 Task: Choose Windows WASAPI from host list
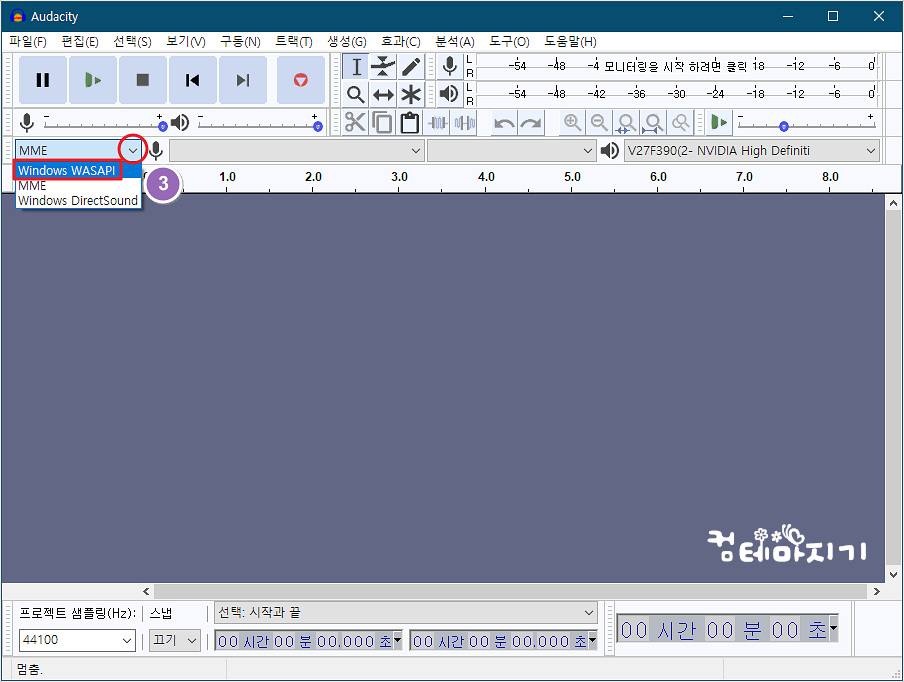pos(77,171)
